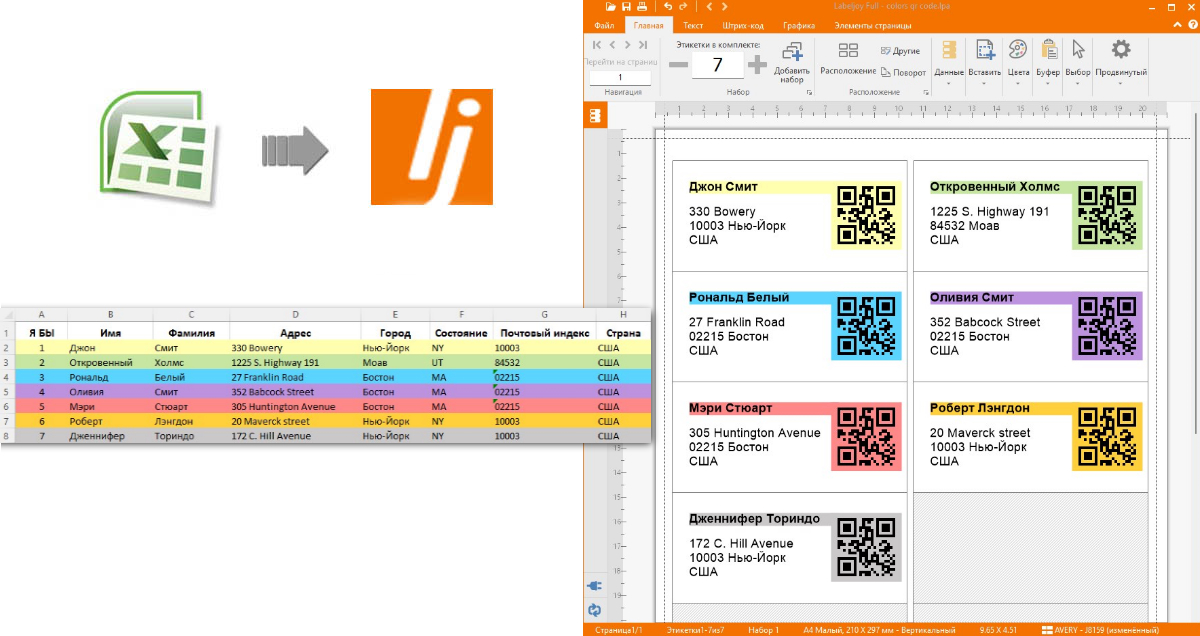Click the refresh arrows icon on left
The width and height of the screenshot is (1200, 636).
(x=595, y=608)
